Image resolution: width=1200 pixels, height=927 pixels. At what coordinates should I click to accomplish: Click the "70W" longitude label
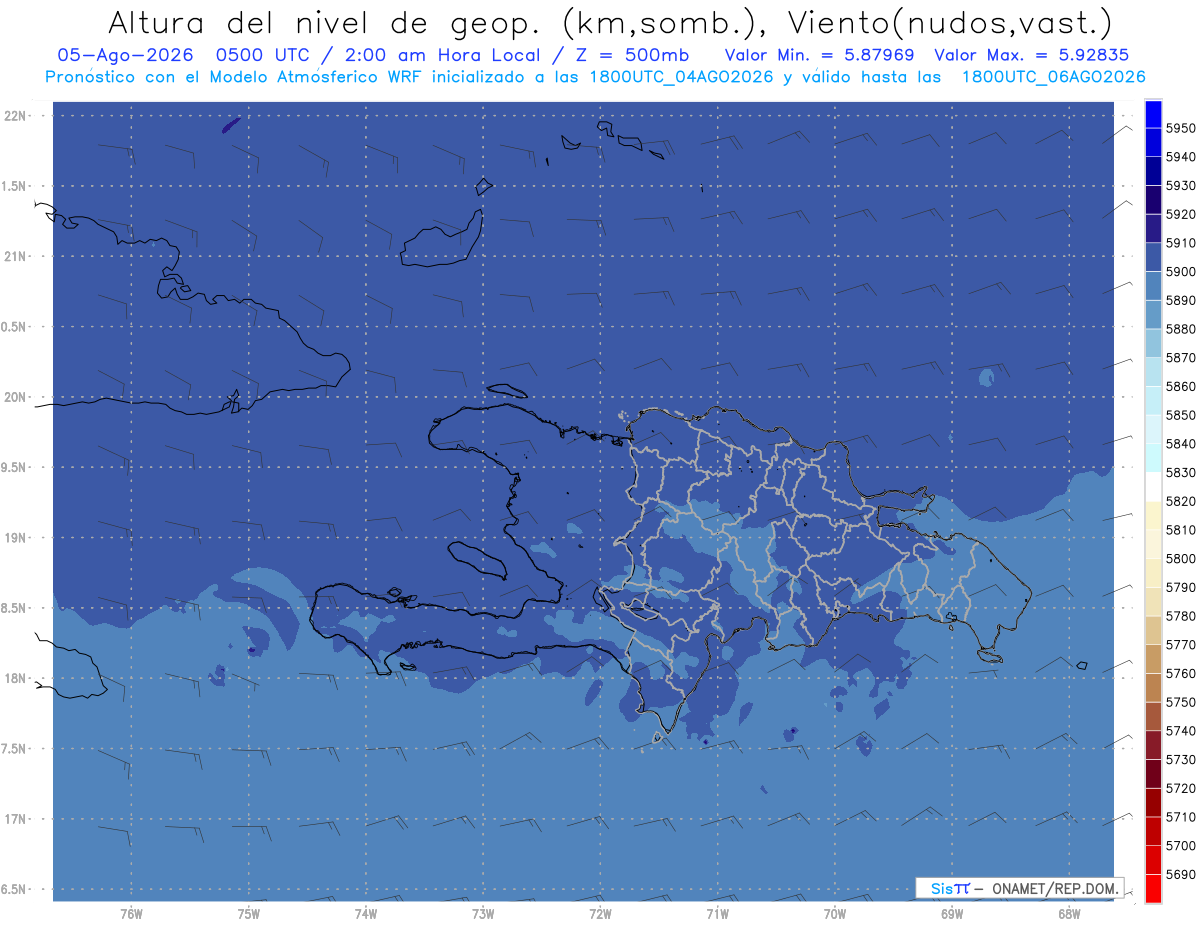click(835, 913)
